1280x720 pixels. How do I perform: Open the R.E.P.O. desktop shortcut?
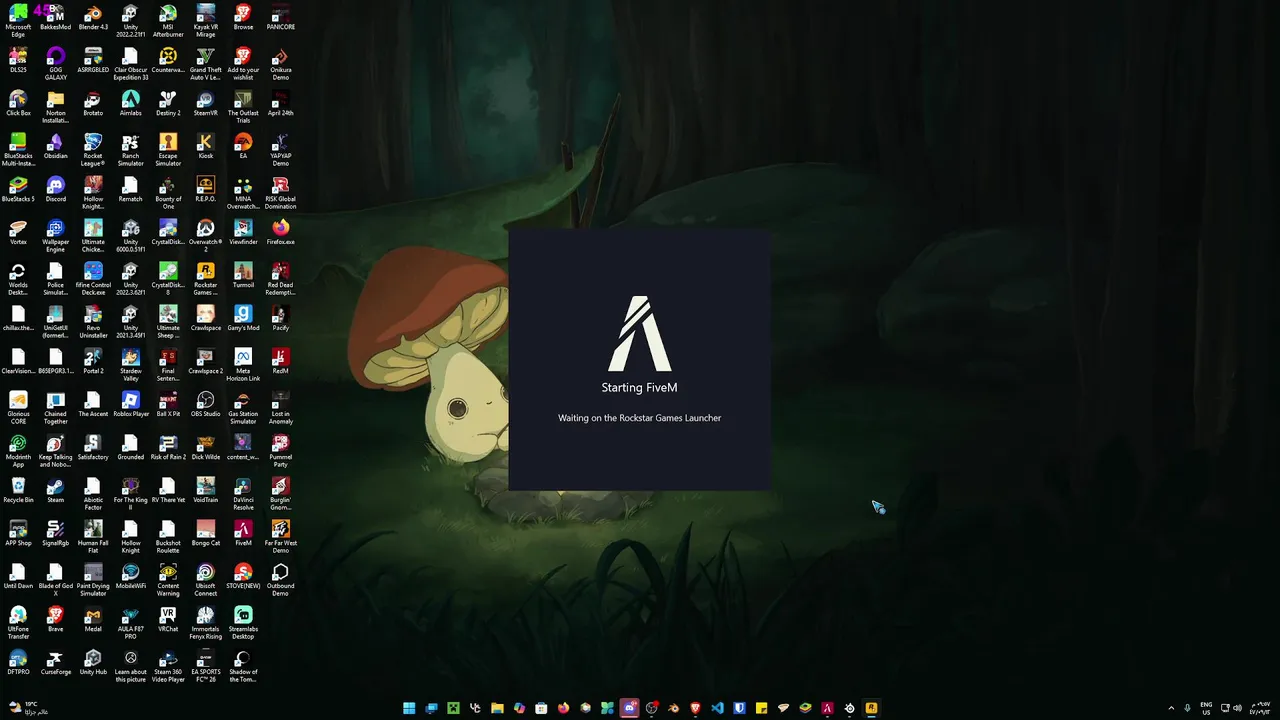[205, 191]
